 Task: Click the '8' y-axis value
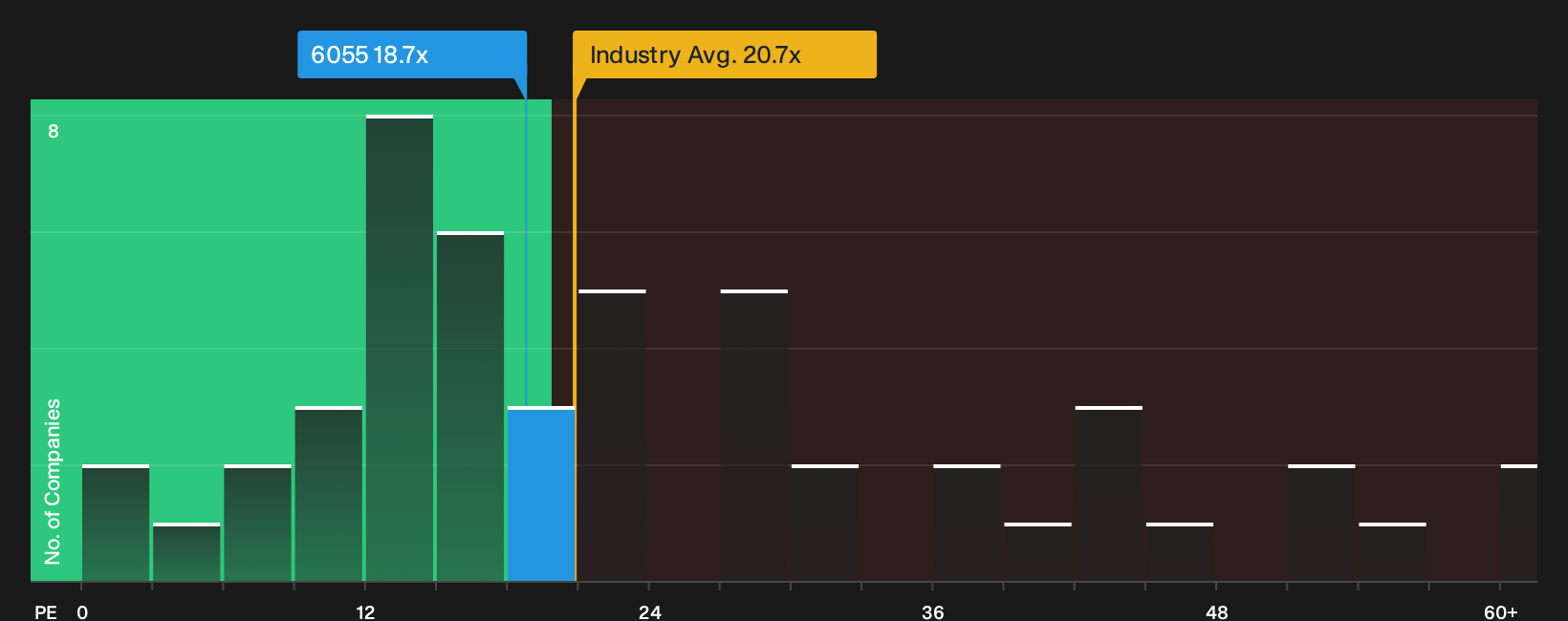[x=54, y=131]
